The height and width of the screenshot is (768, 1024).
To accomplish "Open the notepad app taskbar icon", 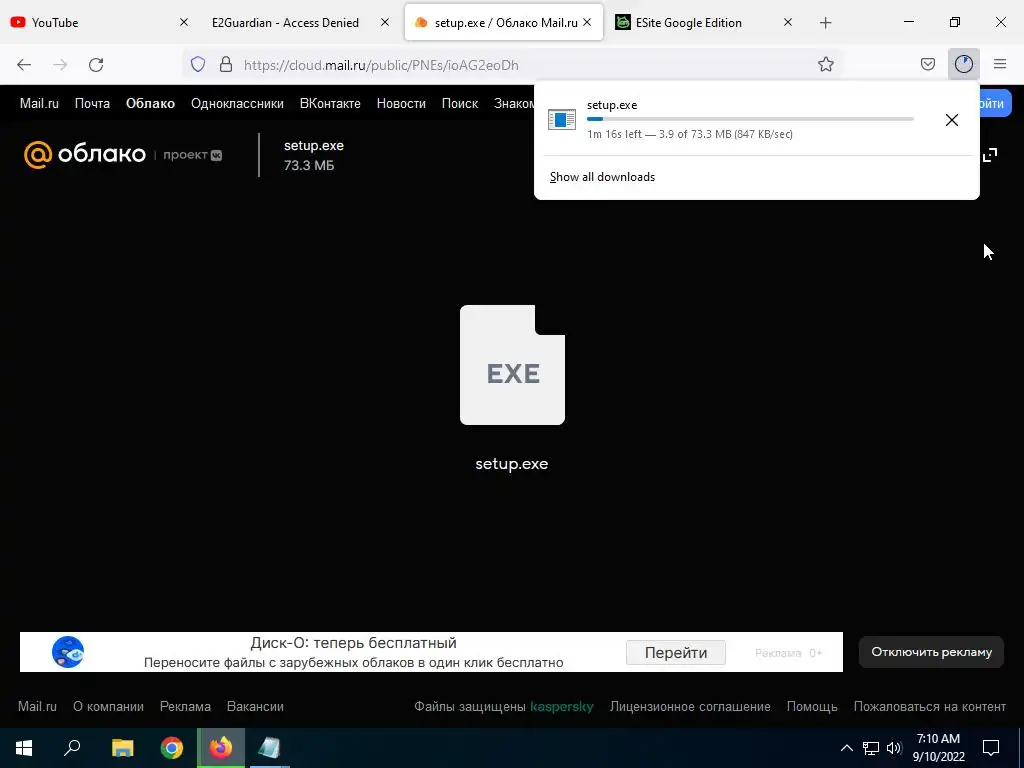I will click(269, 748).
